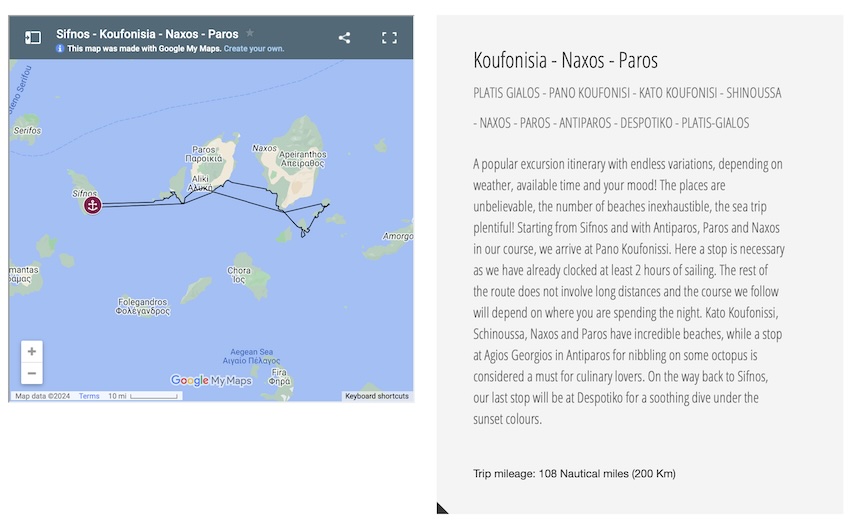Click the dark corner triangle of the description panel
Screen dimensions: 850x521
[x=441, y=509]
